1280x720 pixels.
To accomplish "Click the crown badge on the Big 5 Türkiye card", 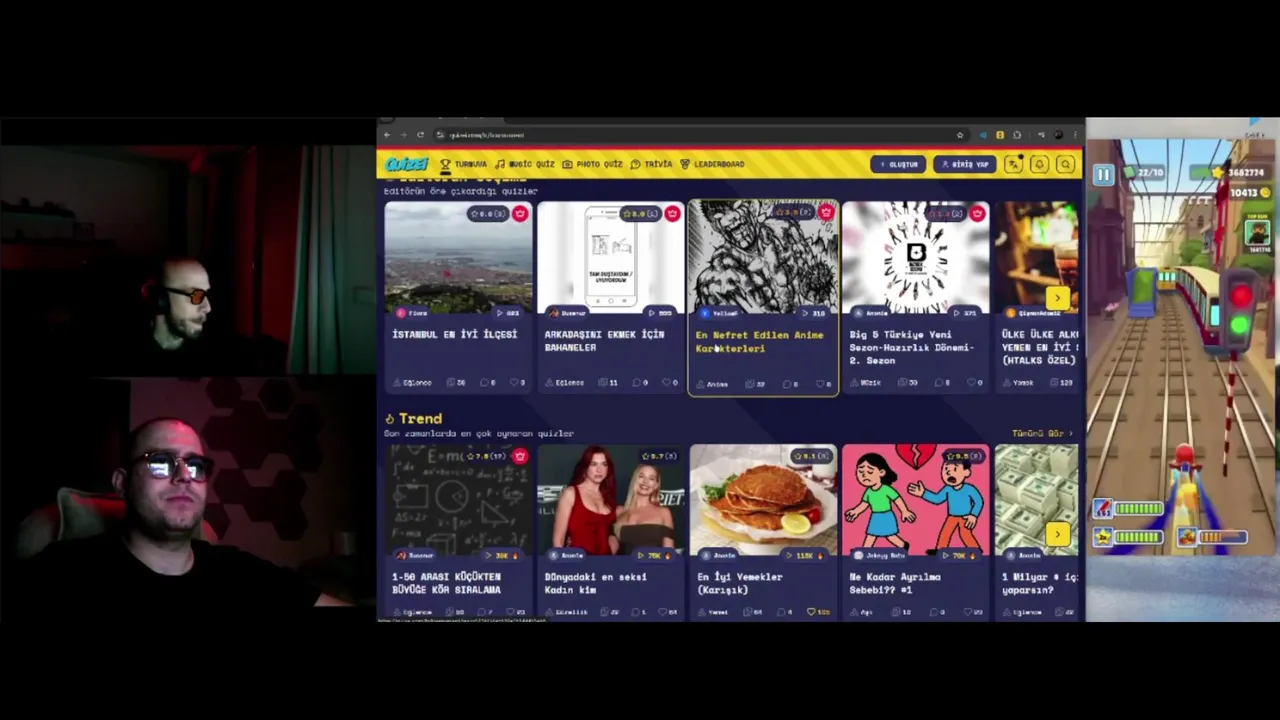I will tap(977, 214).
